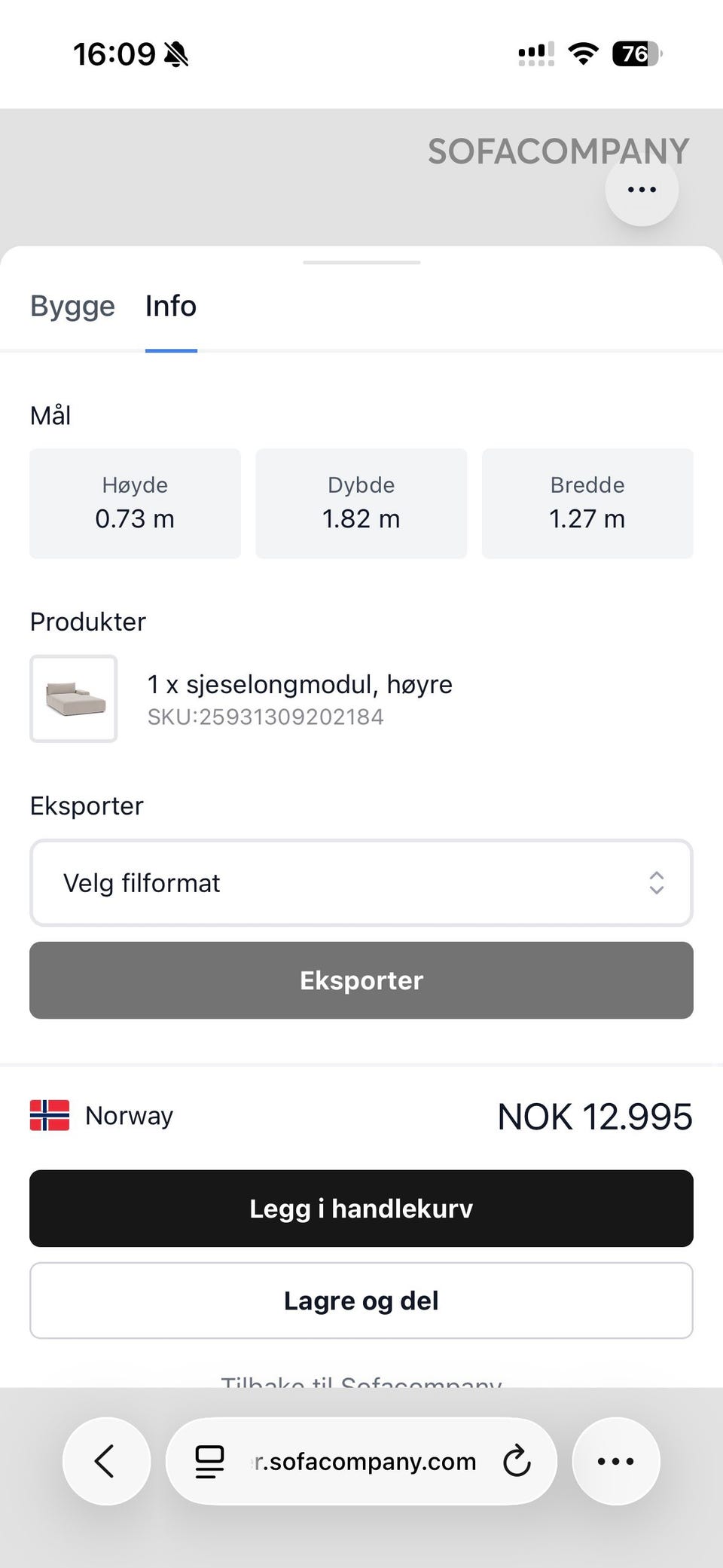The width and height of the screenshot is (723, 1568).
Task: Tap the browser back arrow
Action: click(x=105, y=1461)
